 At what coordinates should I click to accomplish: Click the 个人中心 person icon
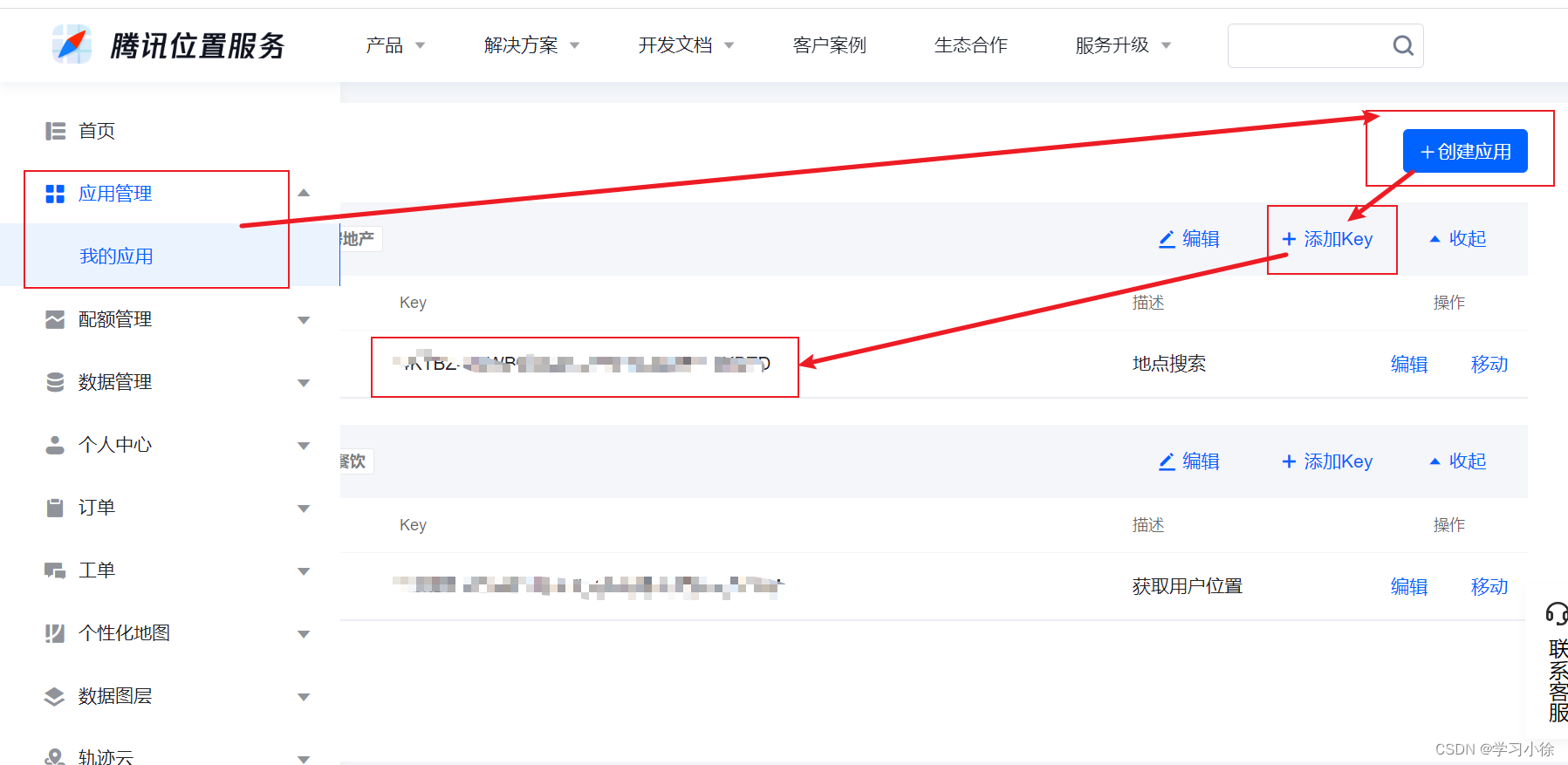[x=55, y=445]
